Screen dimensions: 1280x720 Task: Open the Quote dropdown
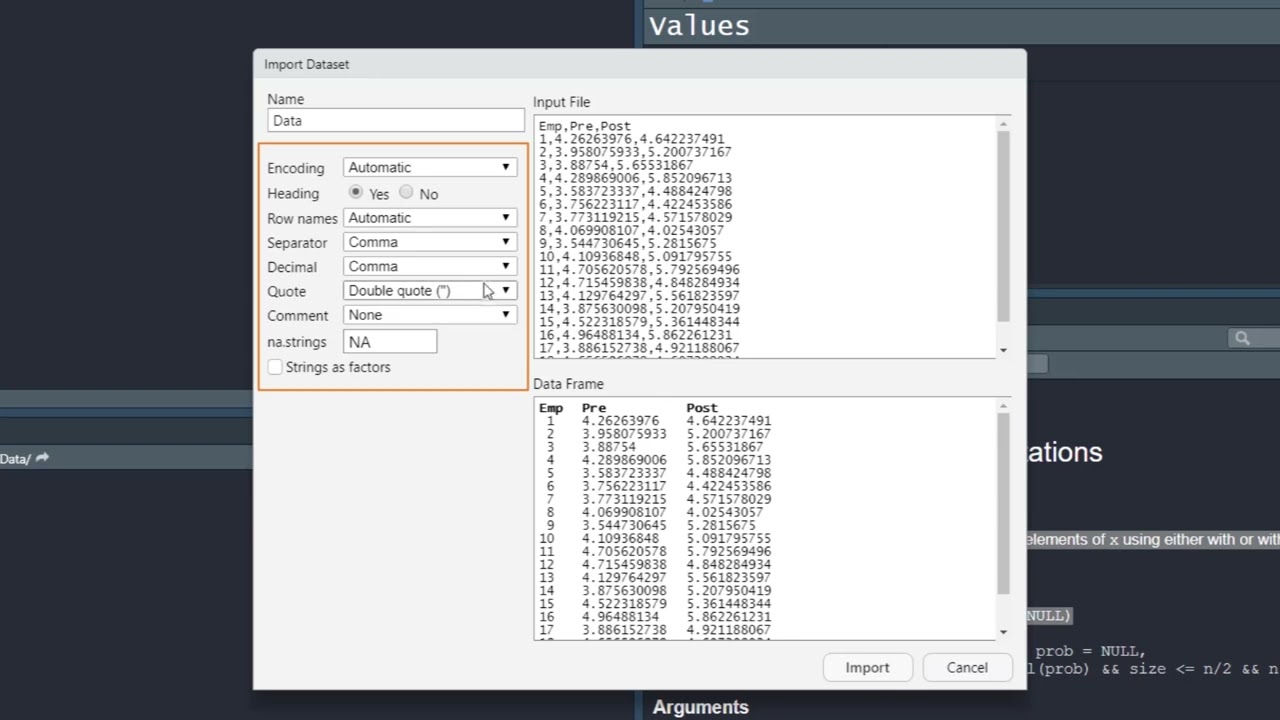click(x=430, y=290)
